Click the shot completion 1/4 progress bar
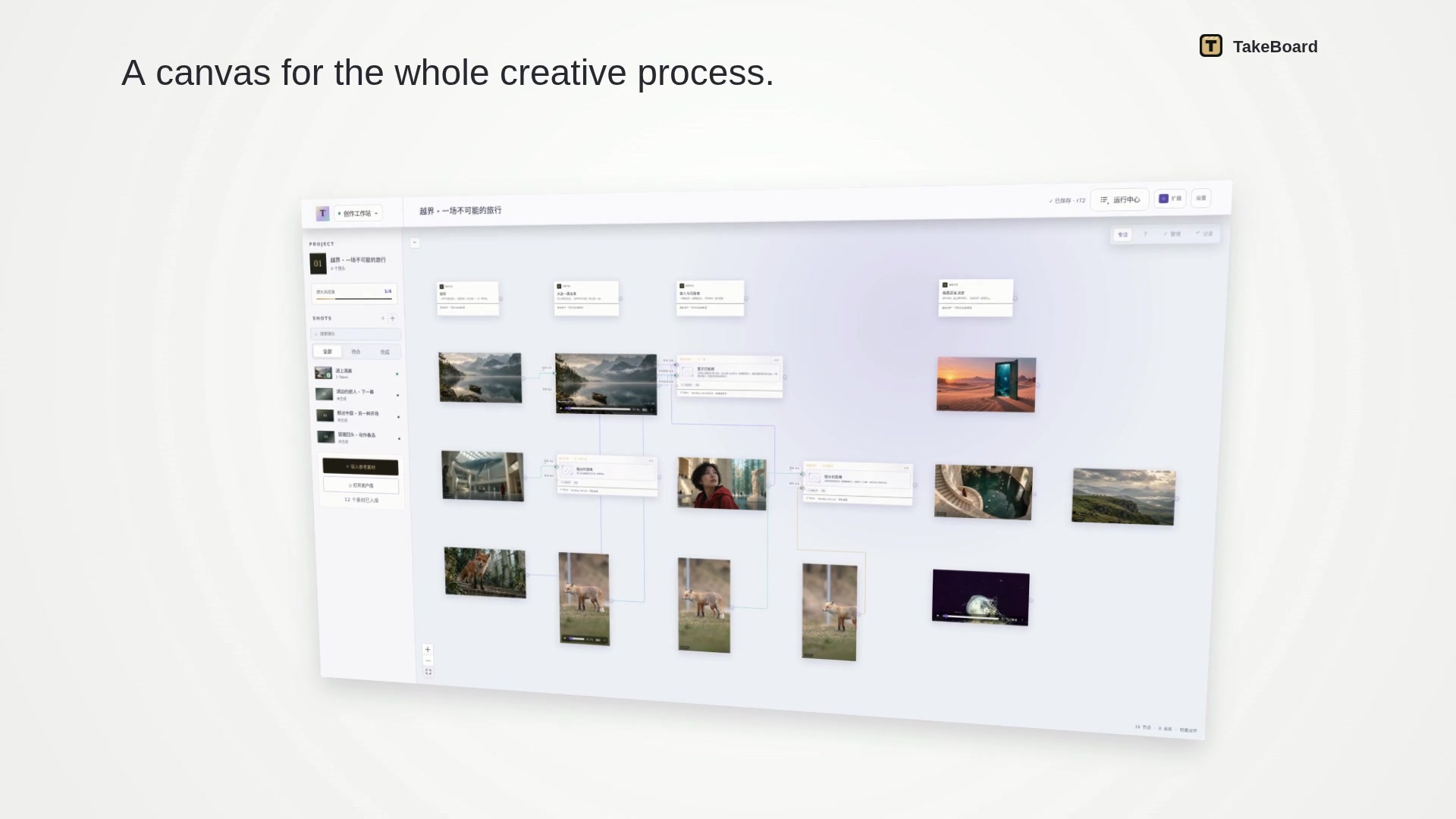The height and width of the screenshot is (819, 1456). pyautogui.click(x=354, y=294)
